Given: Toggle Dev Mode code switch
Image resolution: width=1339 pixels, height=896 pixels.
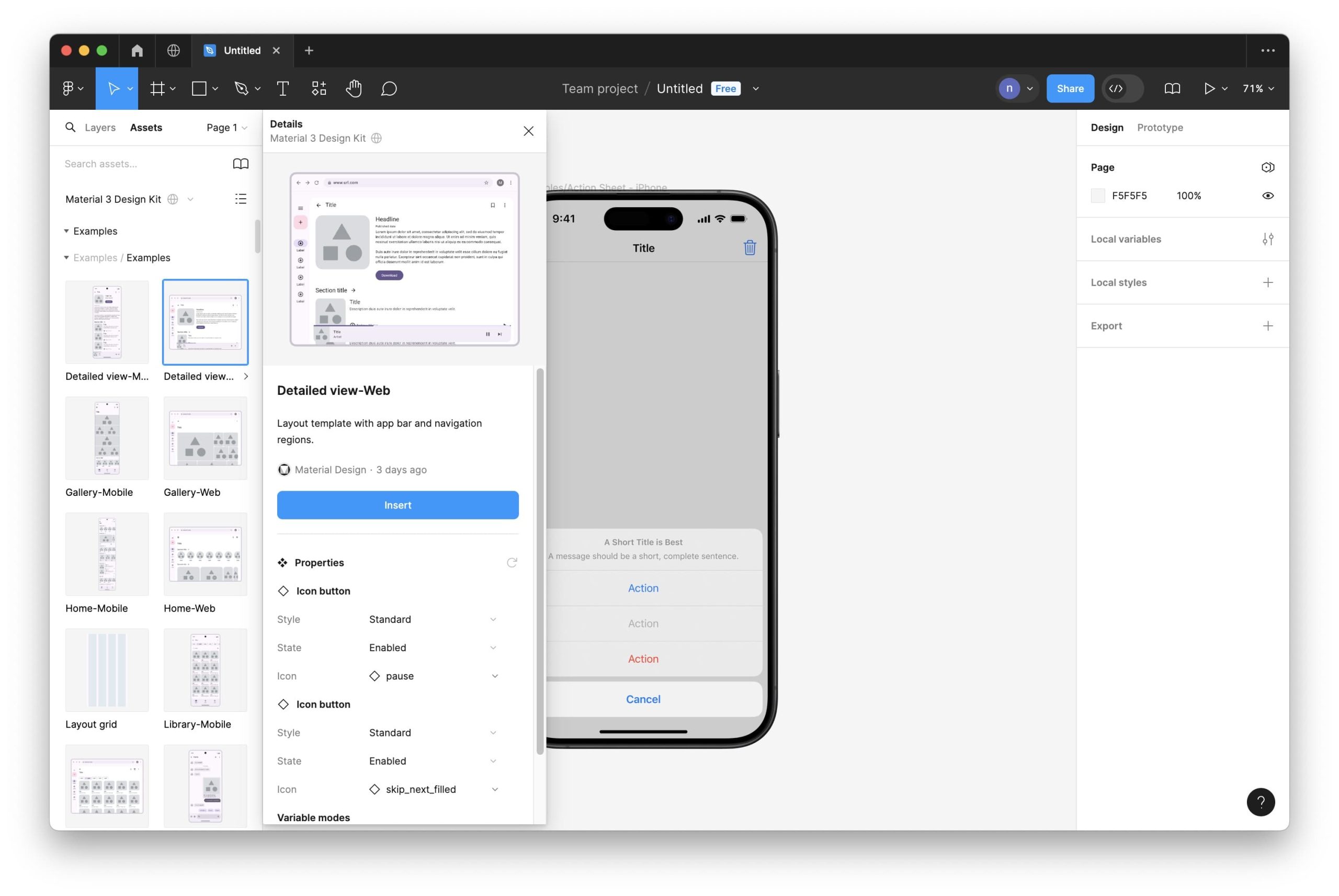Looking at the screenshot, I should (1122, 88).
